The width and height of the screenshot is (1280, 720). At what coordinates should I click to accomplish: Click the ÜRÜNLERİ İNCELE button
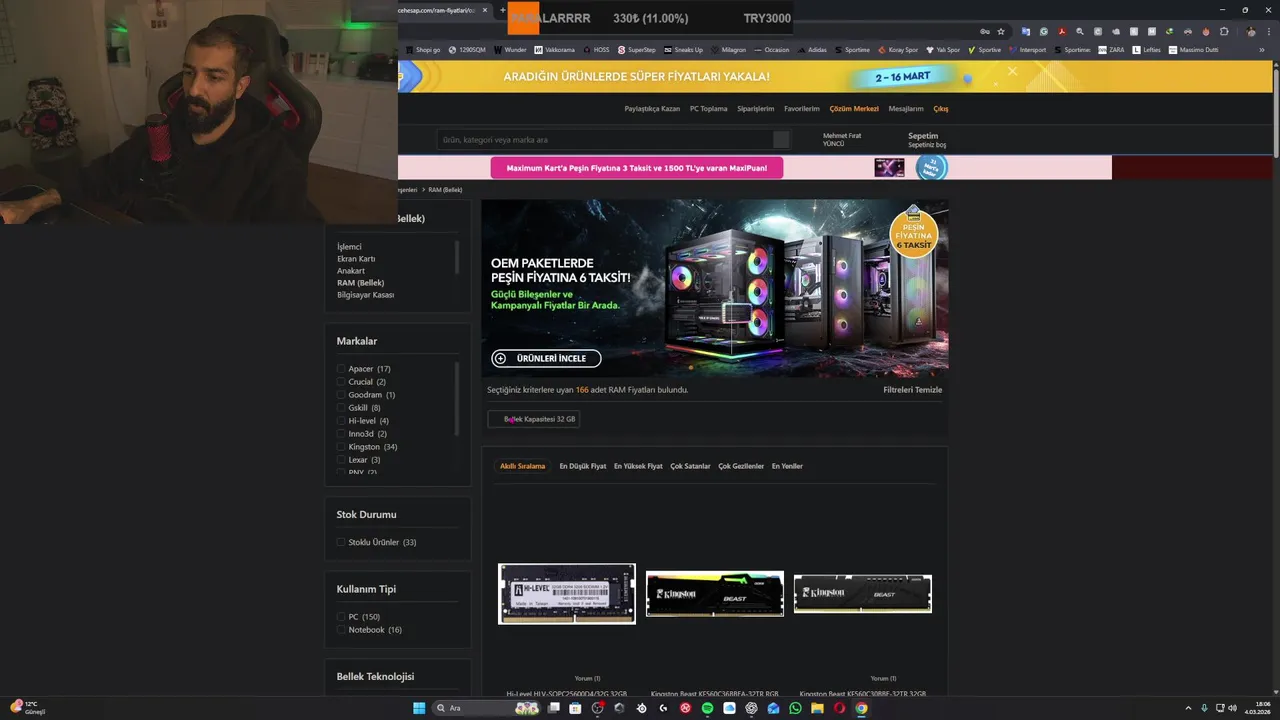pos(546,358)
